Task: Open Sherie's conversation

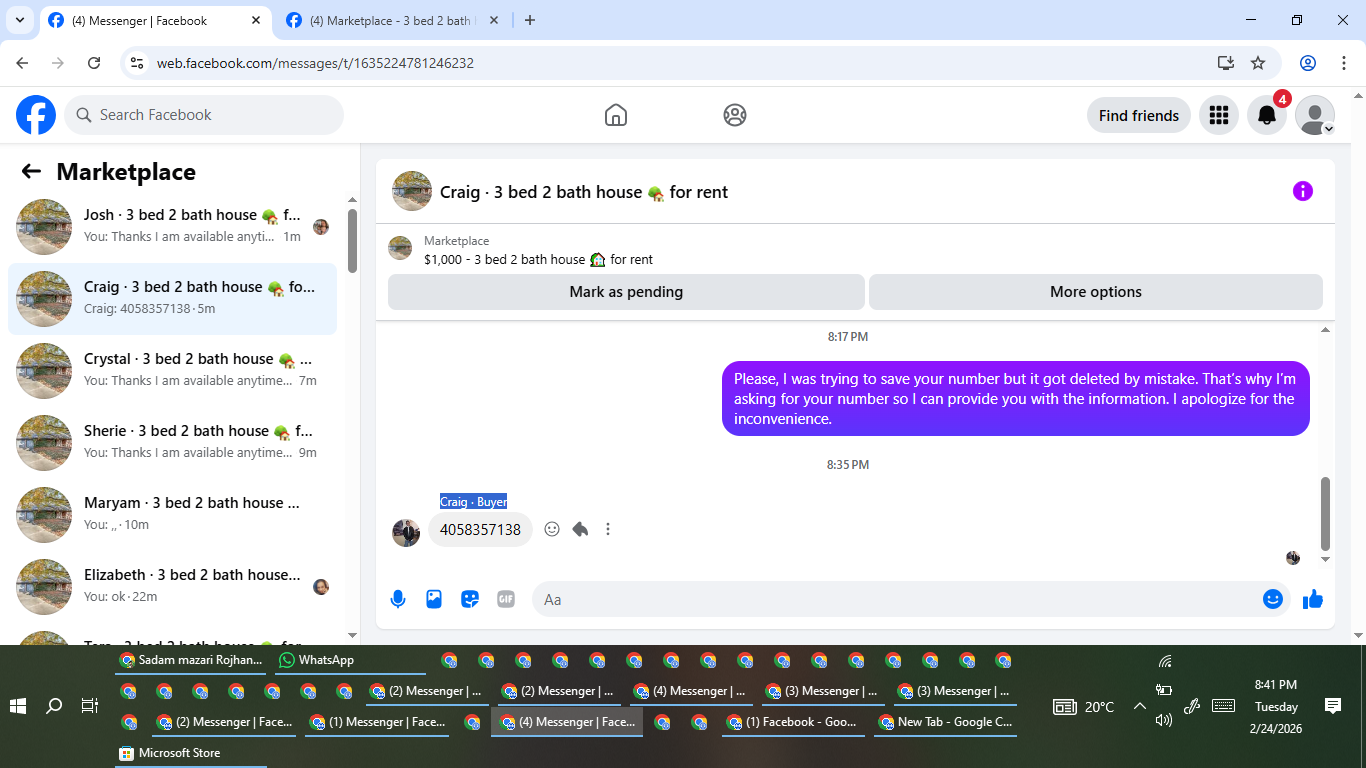Action: click(x=172, y=442)
